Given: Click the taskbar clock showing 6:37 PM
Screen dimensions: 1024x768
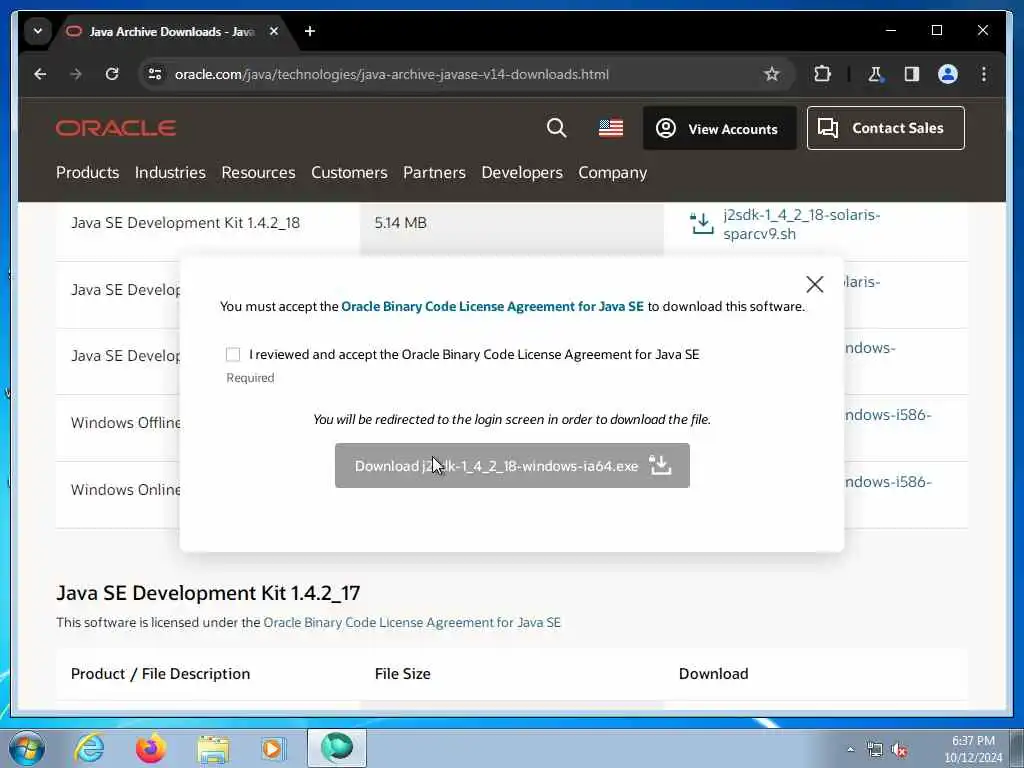Looking at the screenshot, I should click(x=973, y=749).
